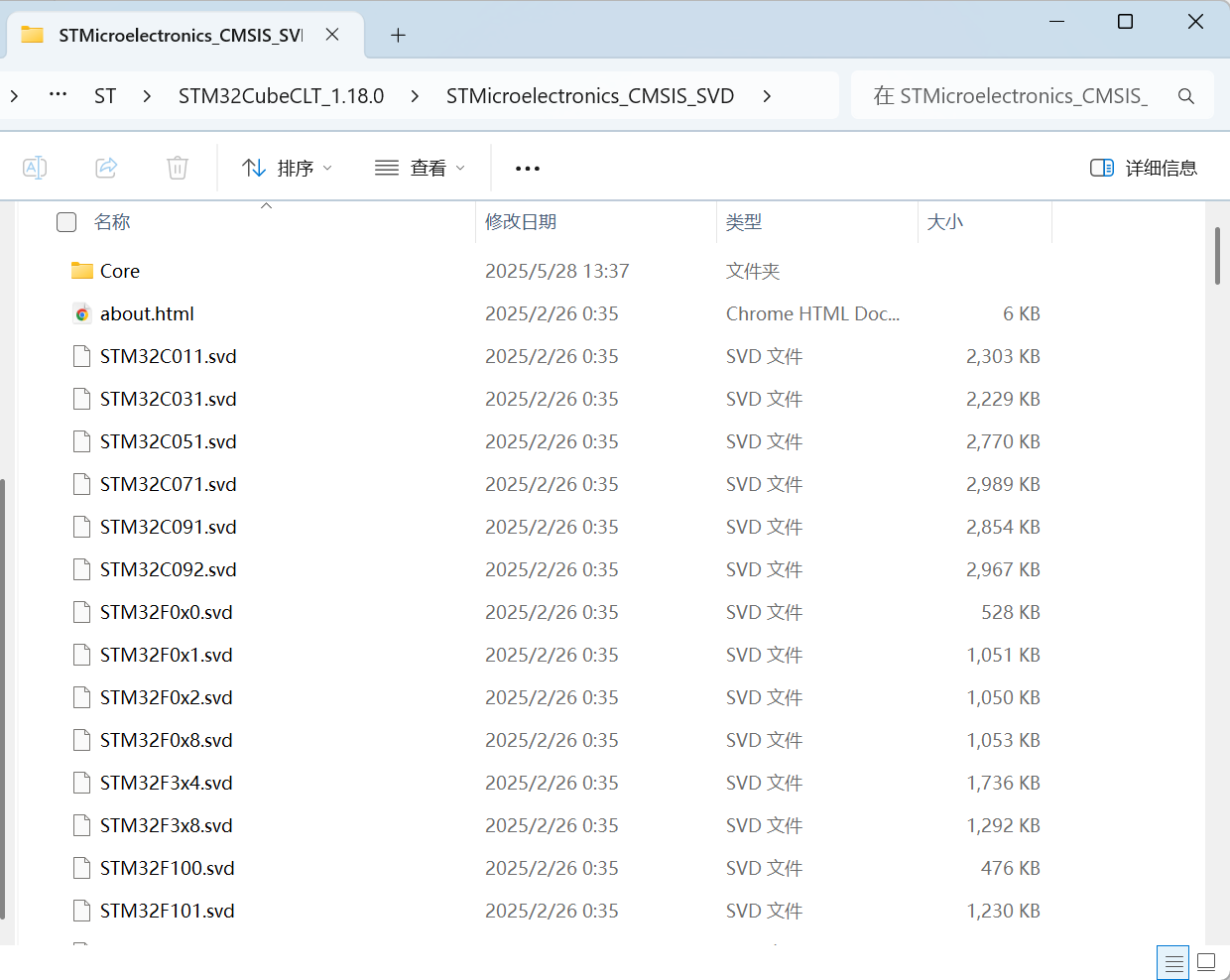Screen dimensions: 1230x980
Task: Click the STM32C092.svd file icon
Action: [82, 569]
